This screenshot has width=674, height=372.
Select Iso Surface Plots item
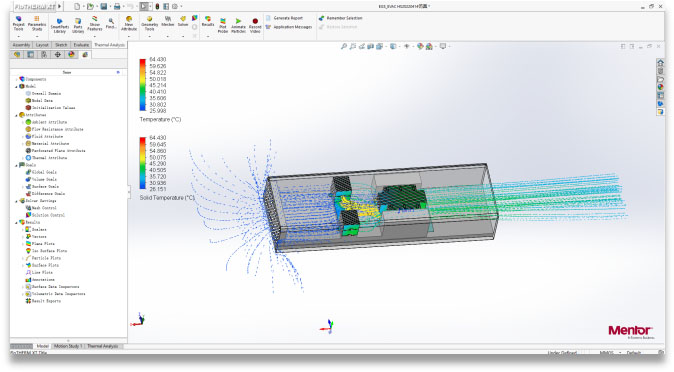click(x=46, y=251)
